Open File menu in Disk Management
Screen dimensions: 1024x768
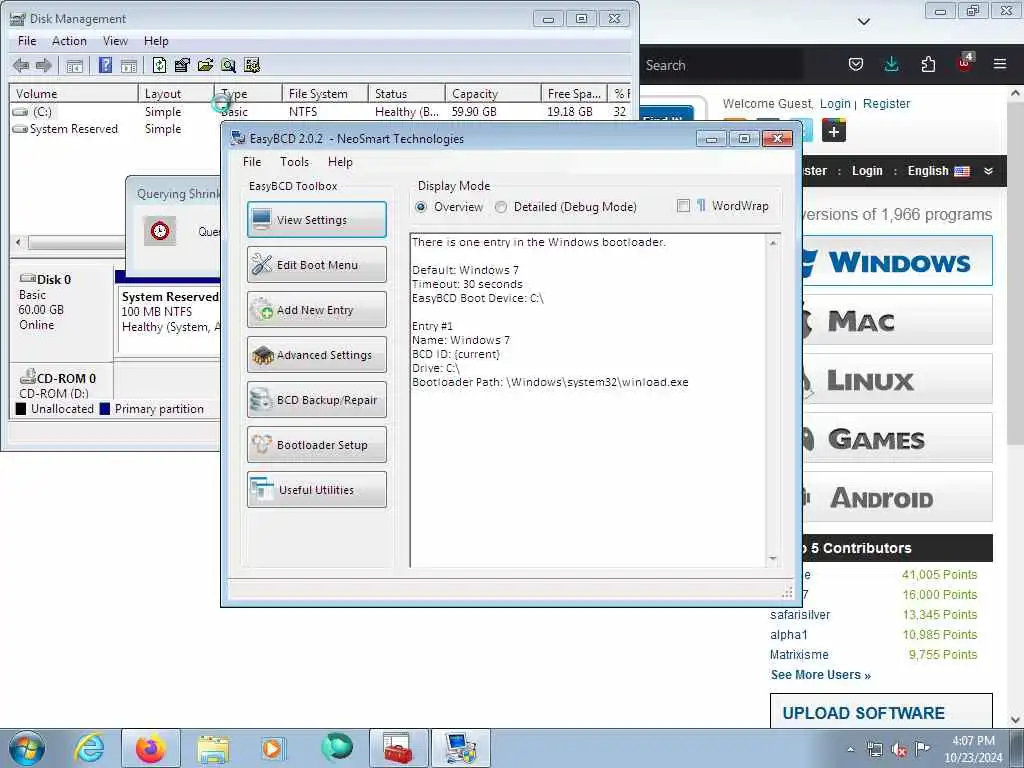(x=27, y=40)
